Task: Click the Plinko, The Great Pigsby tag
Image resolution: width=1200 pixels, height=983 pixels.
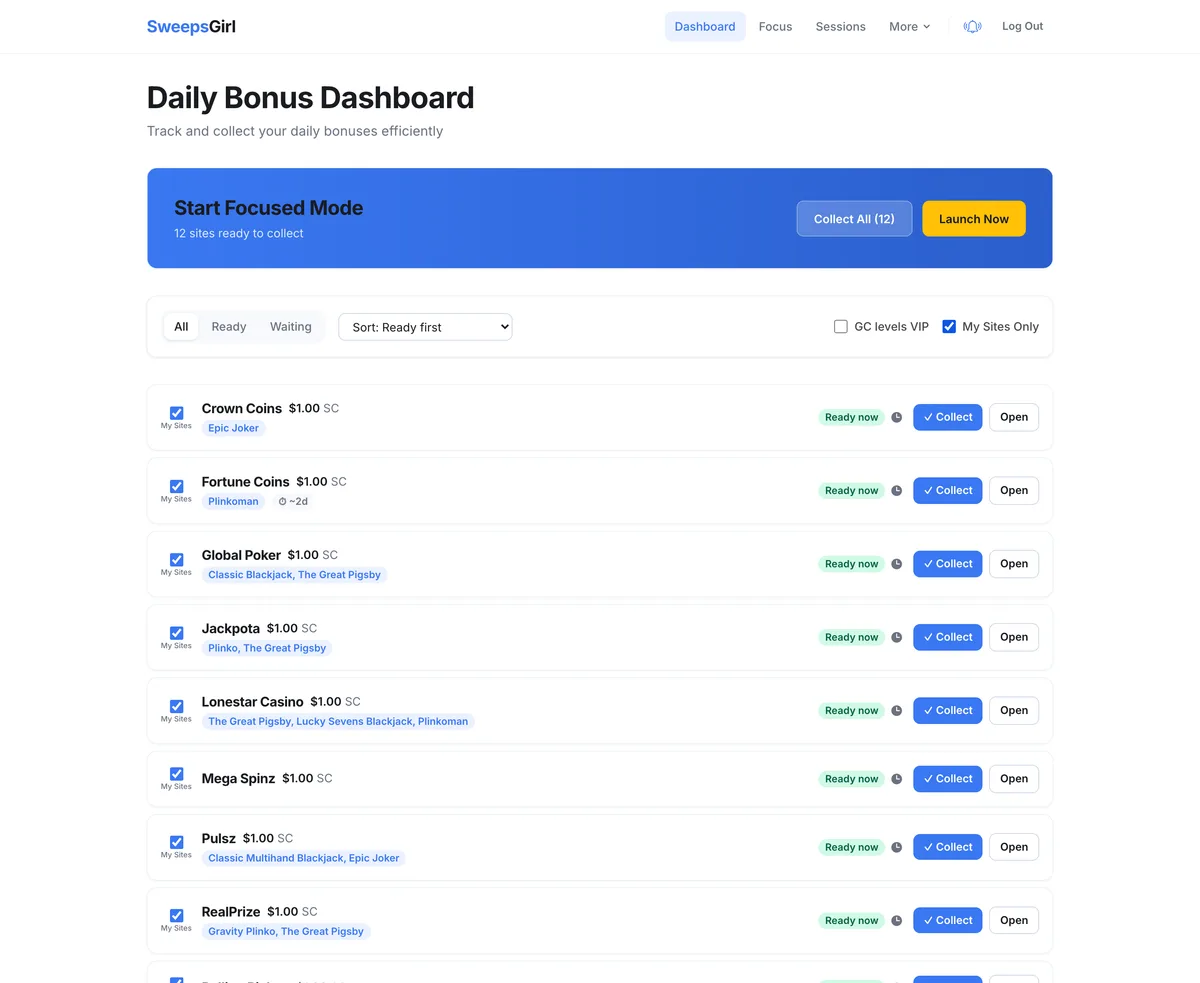Action: tap(267, 648)
